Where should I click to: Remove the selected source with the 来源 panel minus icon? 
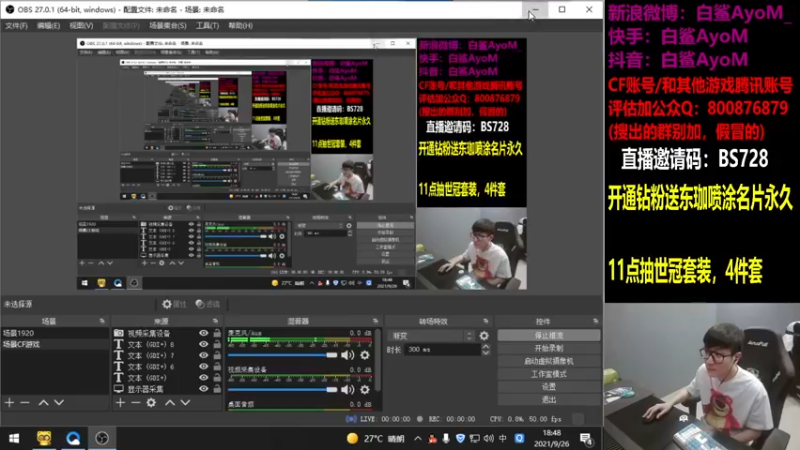[x=135, y=403]
